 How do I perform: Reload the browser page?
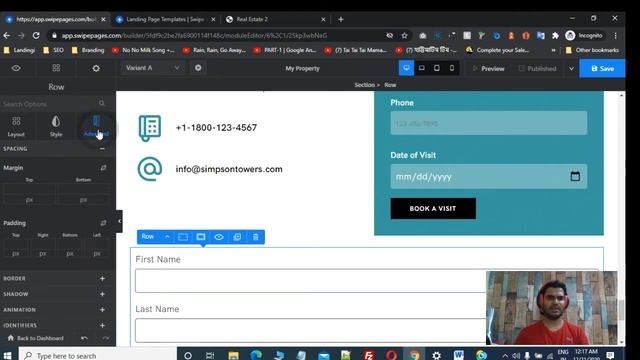36,36
